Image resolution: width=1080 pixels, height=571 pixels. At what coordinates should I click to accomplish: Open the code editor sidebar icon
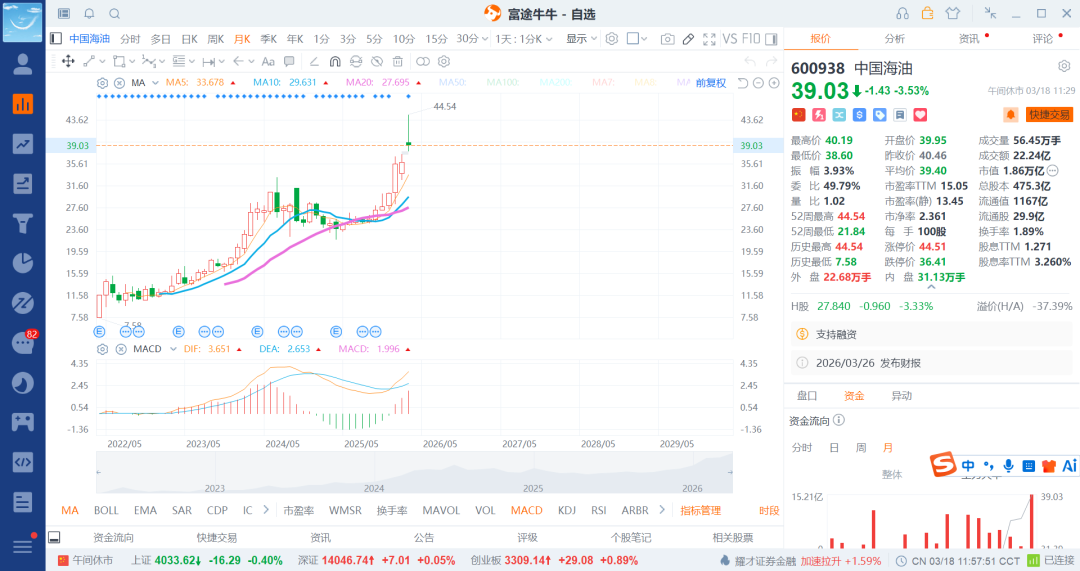22,462
